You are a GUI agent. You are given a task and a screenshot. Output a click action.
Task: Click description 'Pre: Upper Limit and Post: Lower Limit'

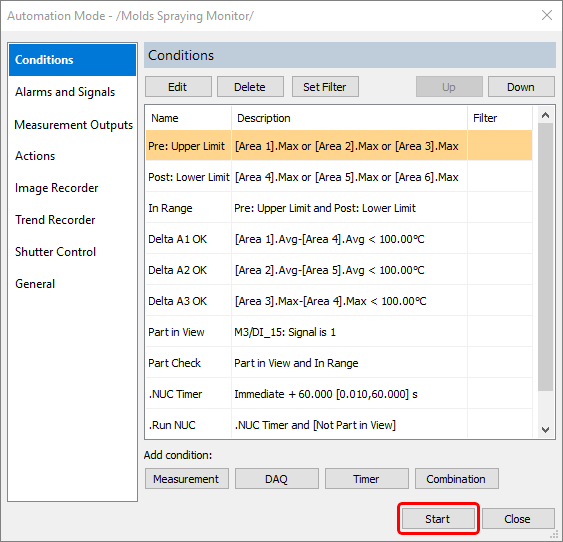pyautogui.click(x=325, y=208)
